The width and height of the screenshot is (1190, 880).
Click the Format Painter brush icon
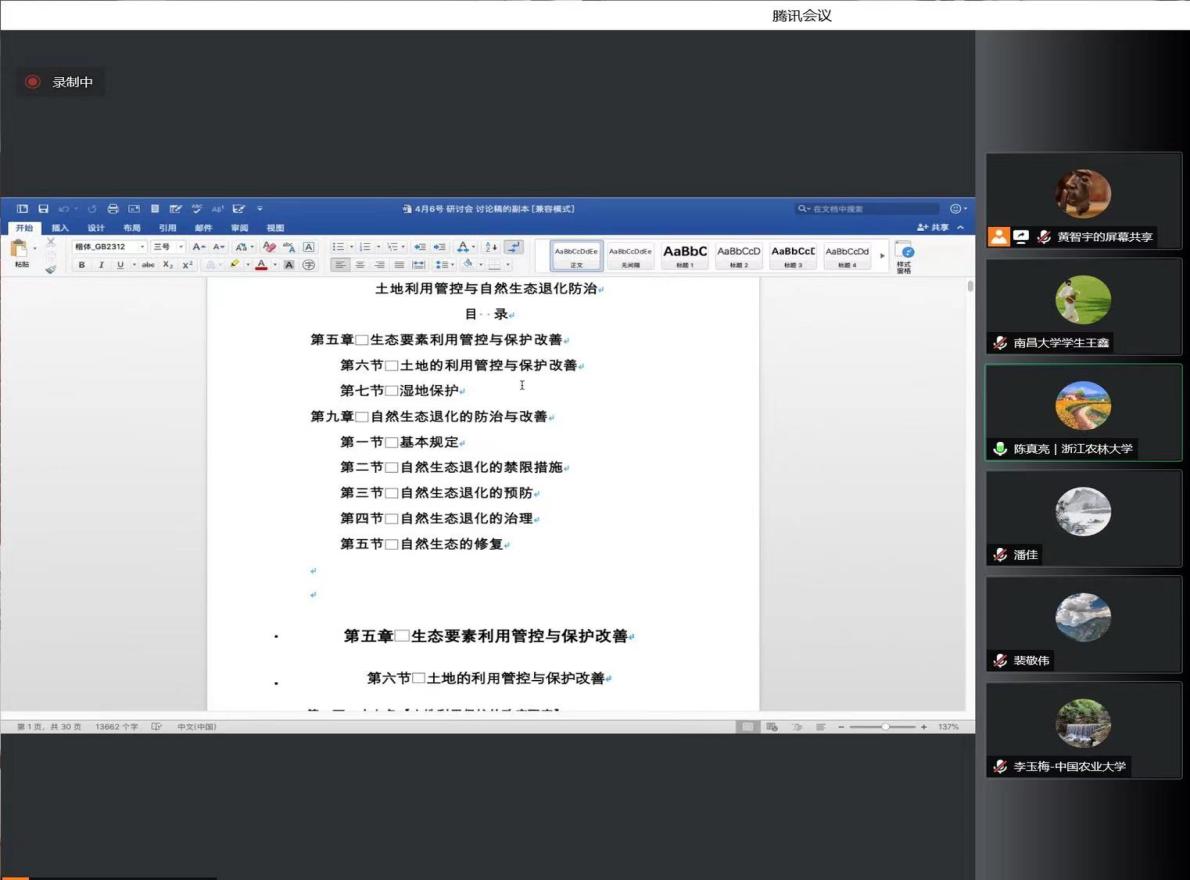tap(51, 267)
